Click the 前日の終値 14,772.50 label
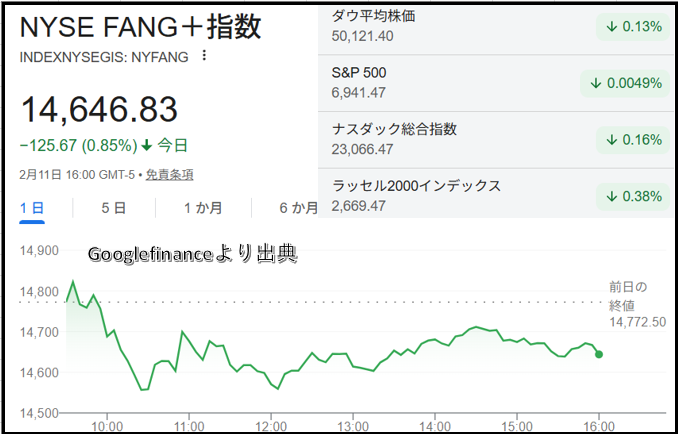 click(x=637, y=304)
